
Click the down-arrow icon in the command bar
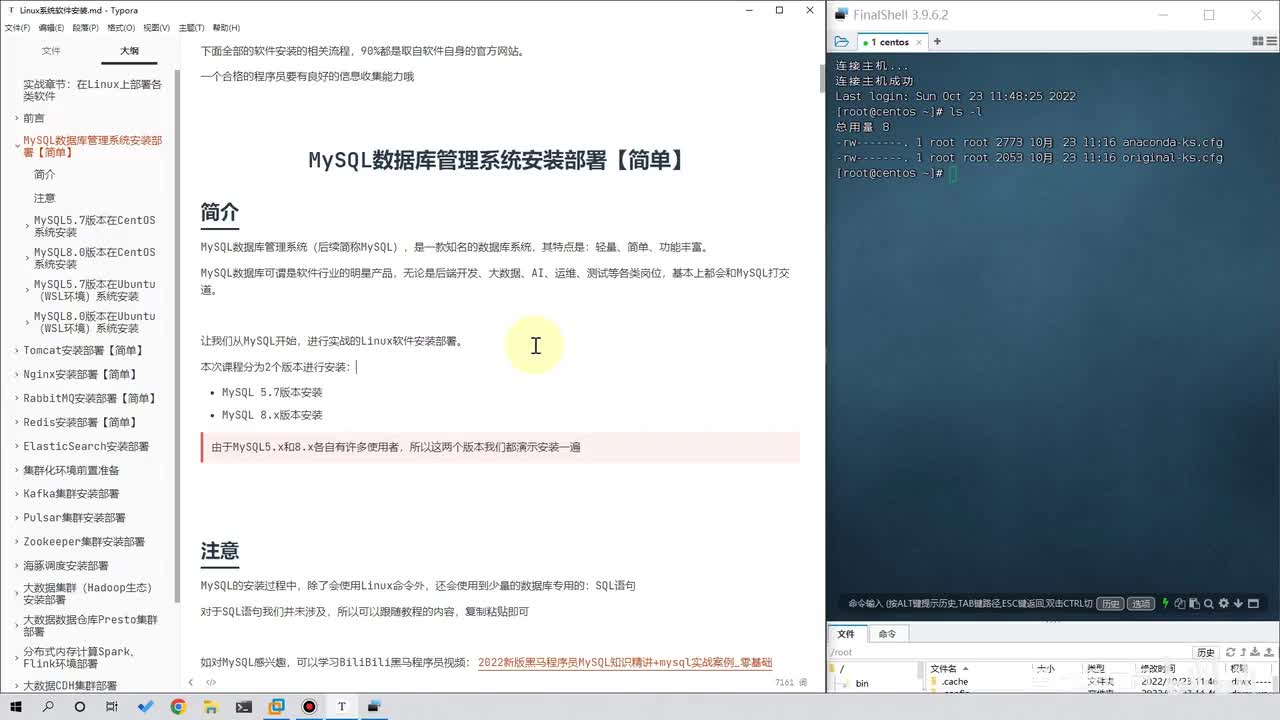(x=1238, y=604)
